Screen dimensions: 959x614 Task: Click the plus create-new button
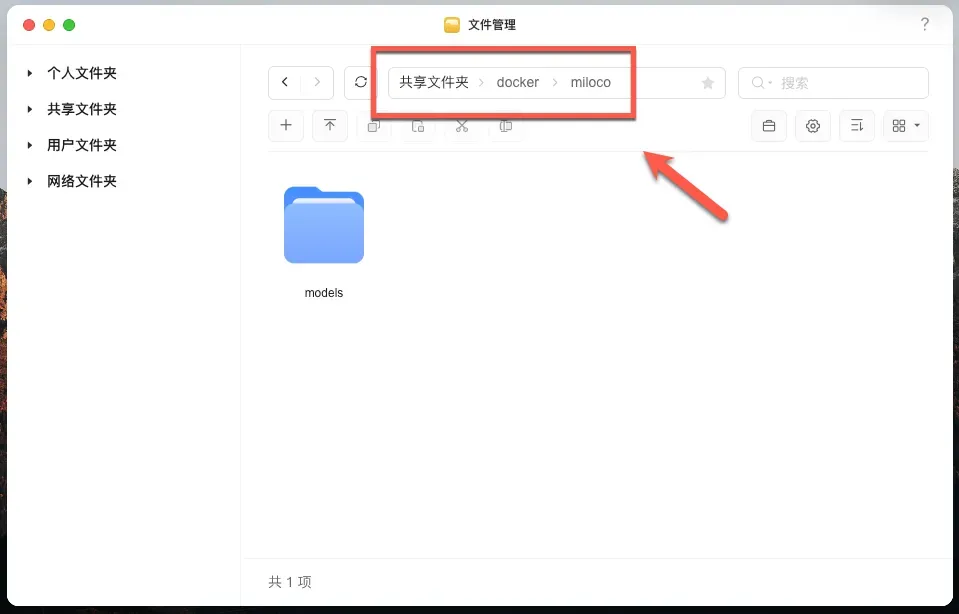tap(286, 126)
